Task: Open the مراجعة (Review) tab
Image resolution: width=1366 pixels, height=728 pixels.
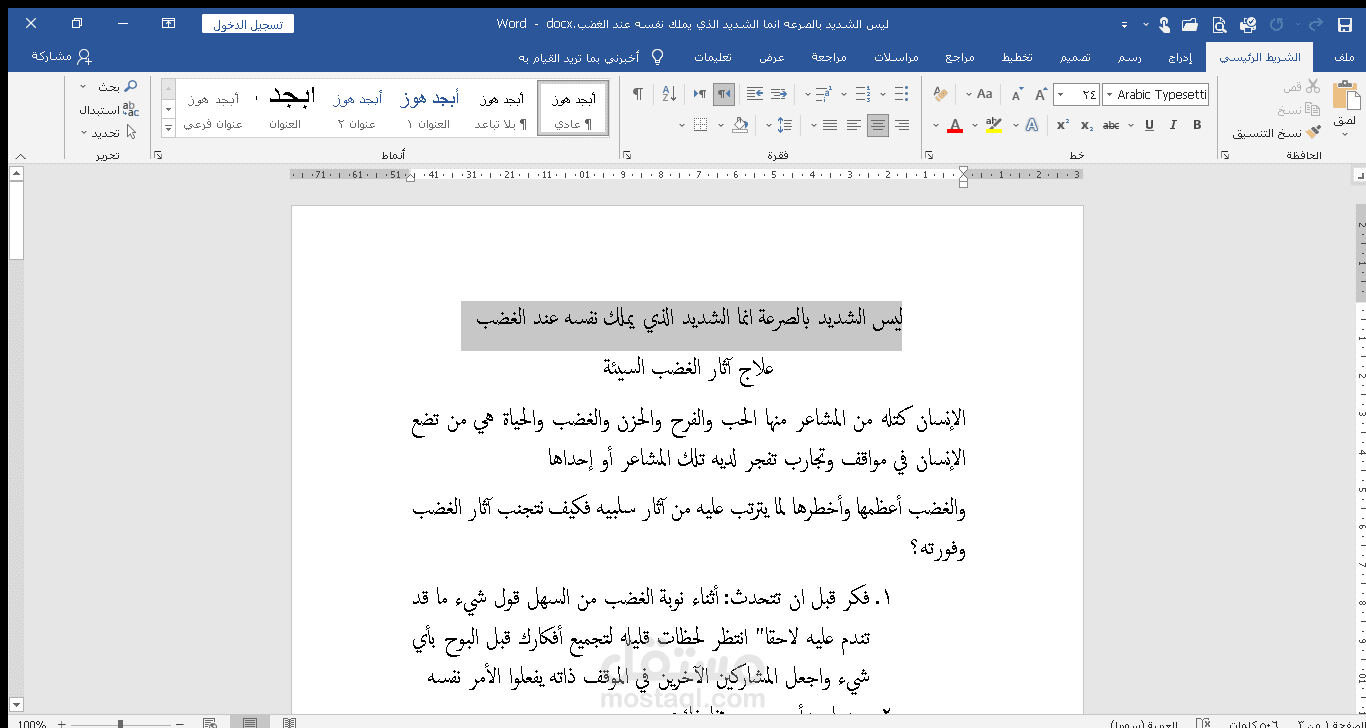Action: coord(828,58)
